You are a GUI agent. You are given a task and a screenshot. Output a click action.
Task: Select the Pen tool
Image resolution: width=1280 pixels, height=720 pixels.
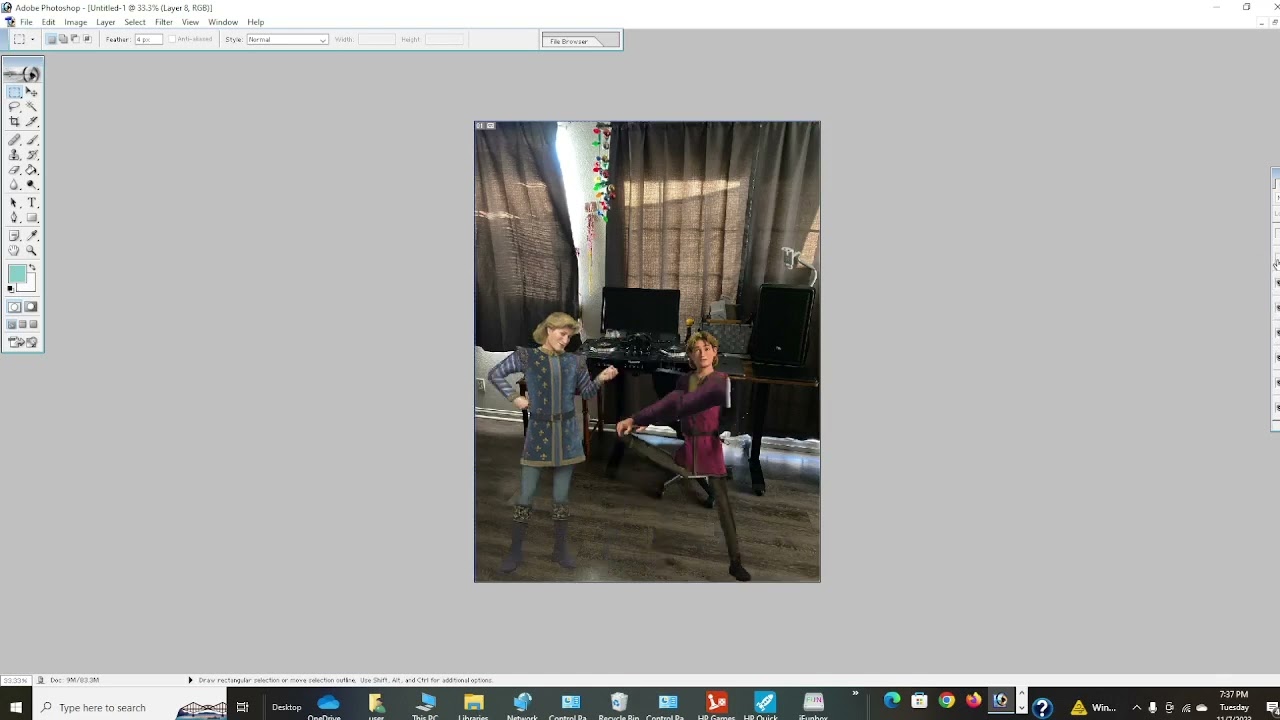tap(14, 217)
